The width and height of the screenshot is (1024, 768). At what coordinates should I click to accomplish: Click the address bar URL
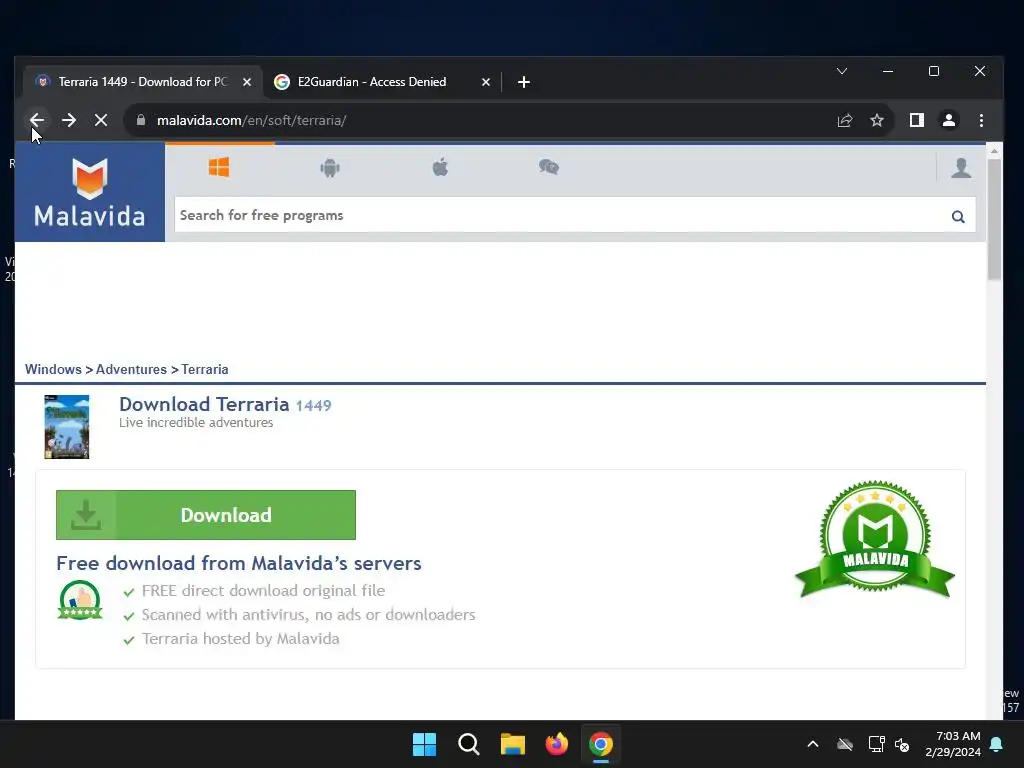[251, 120]
